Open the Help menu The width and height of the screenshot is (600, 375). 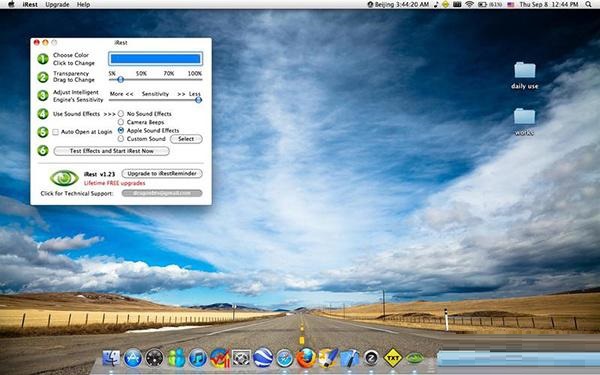point(83,4)
